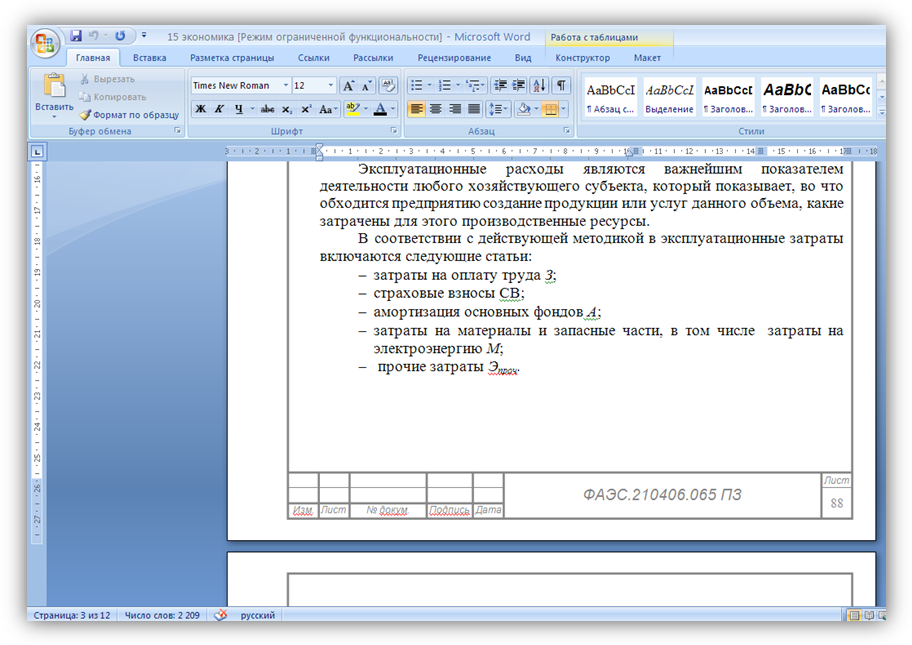Switch to the Рецензирование tab

tap(454, 58)
